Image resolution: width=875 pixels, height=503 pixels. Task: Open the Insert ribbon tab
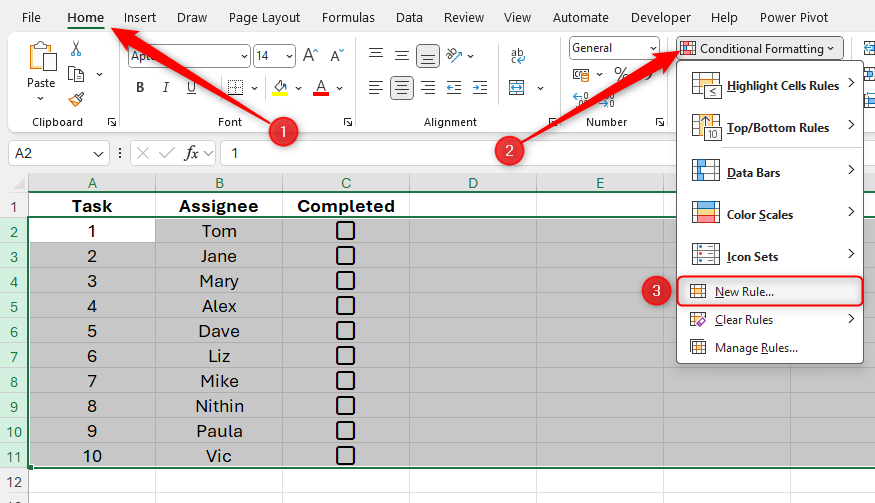pyautogui.click(x=140, y=17)
